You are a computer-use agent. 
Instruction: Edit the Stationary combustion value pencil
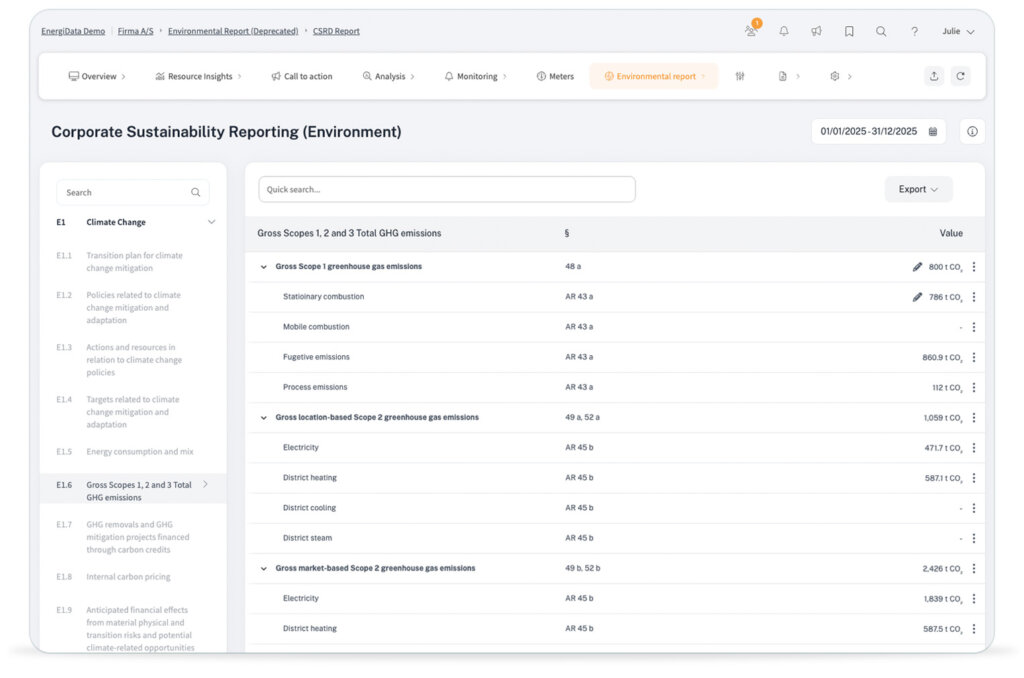(x=917, y=297)
